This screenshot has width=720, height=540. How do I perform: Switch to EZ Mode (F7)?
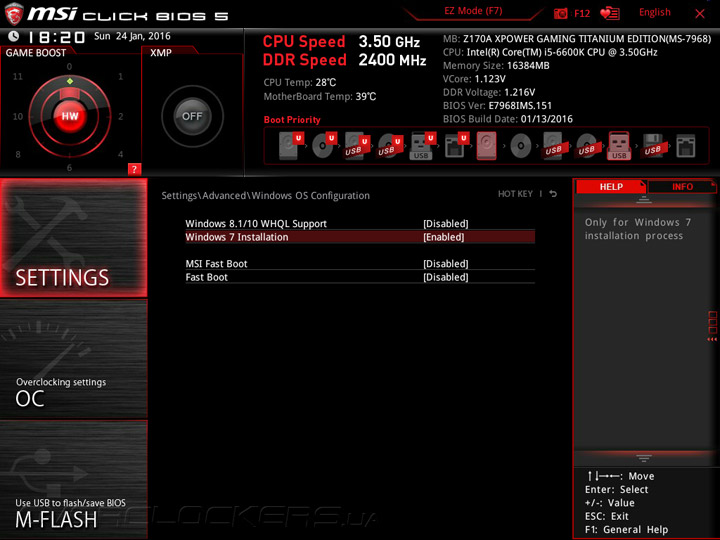473,11
